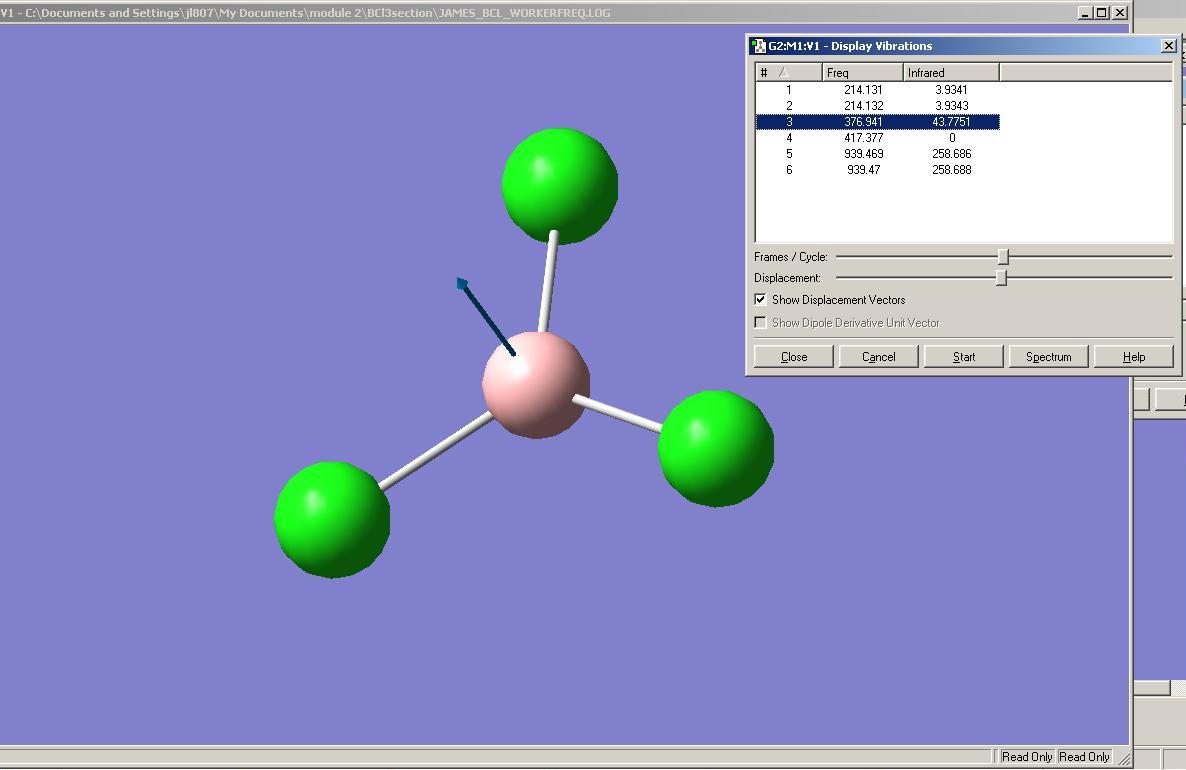The width and height of the screenshot is (1186, 770).
Task: Close the Display Vibrations dialog with X
Action: tap(1169, 46)
